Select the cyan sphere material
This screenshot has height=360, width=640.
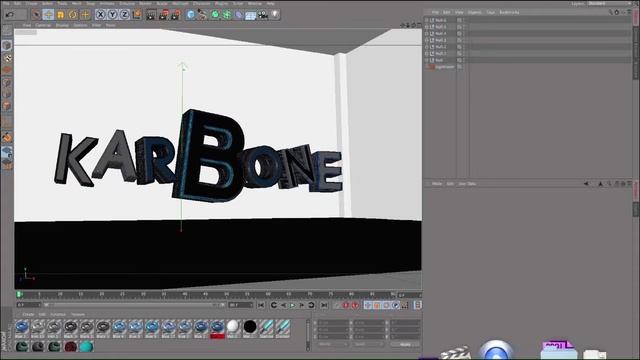pos(86,347)
